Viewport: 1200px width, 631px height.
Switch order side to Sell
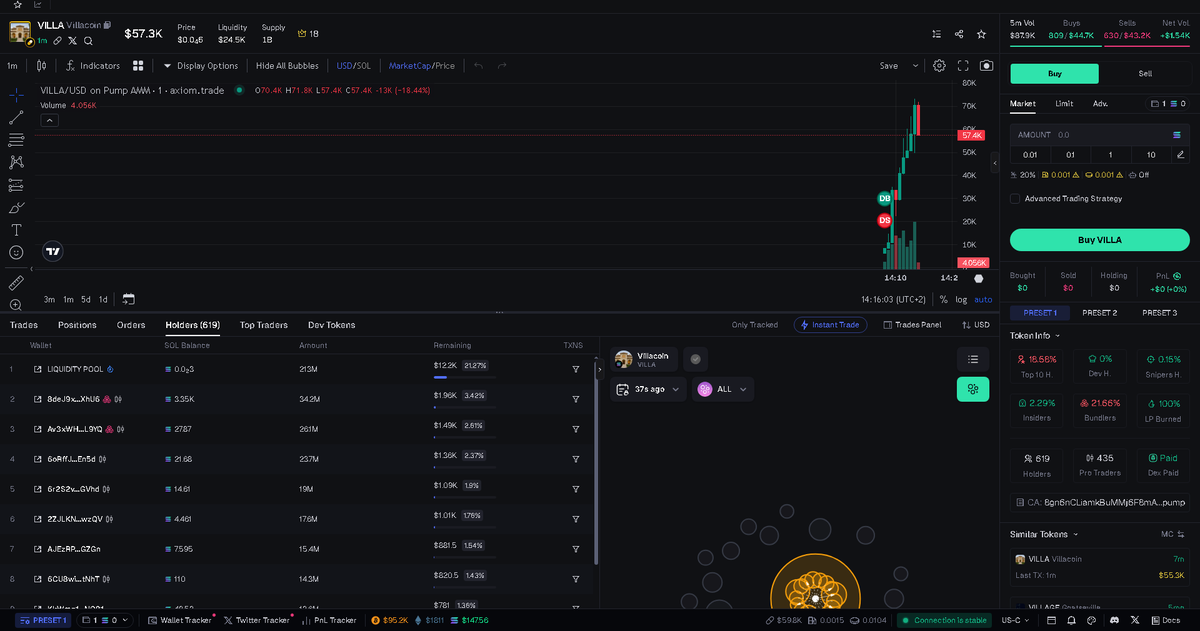tap(1145, 74)
